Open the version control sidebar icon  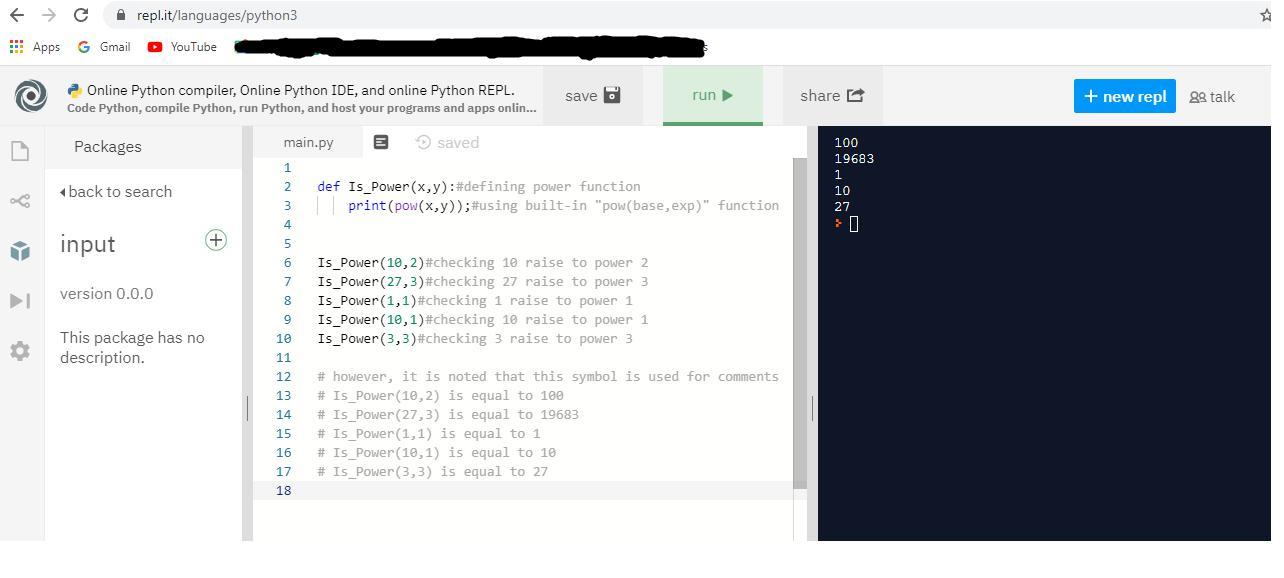pos(20,201)
